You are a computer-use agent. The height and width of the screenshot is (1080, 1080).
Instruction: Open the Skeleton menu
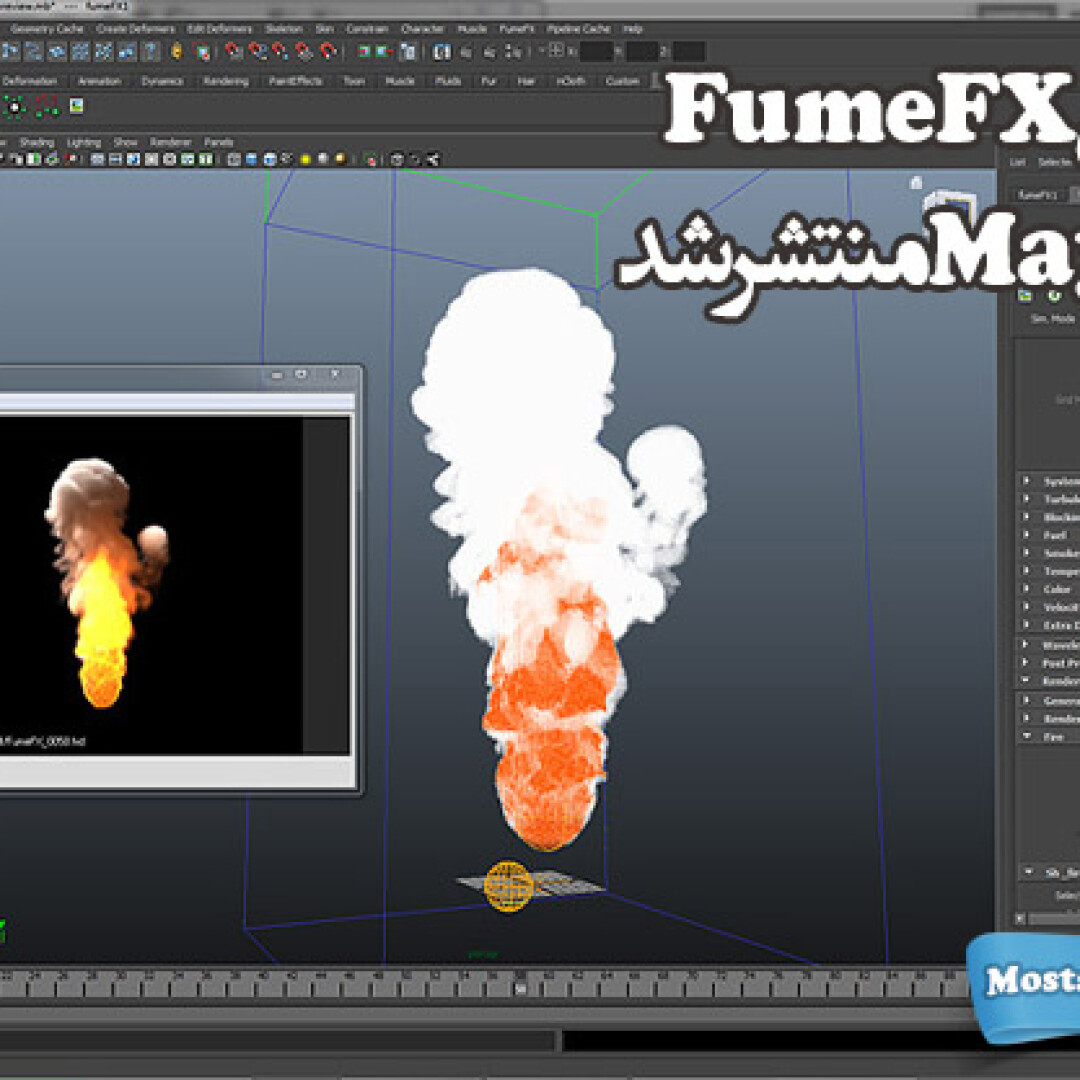tap(285, 29)
